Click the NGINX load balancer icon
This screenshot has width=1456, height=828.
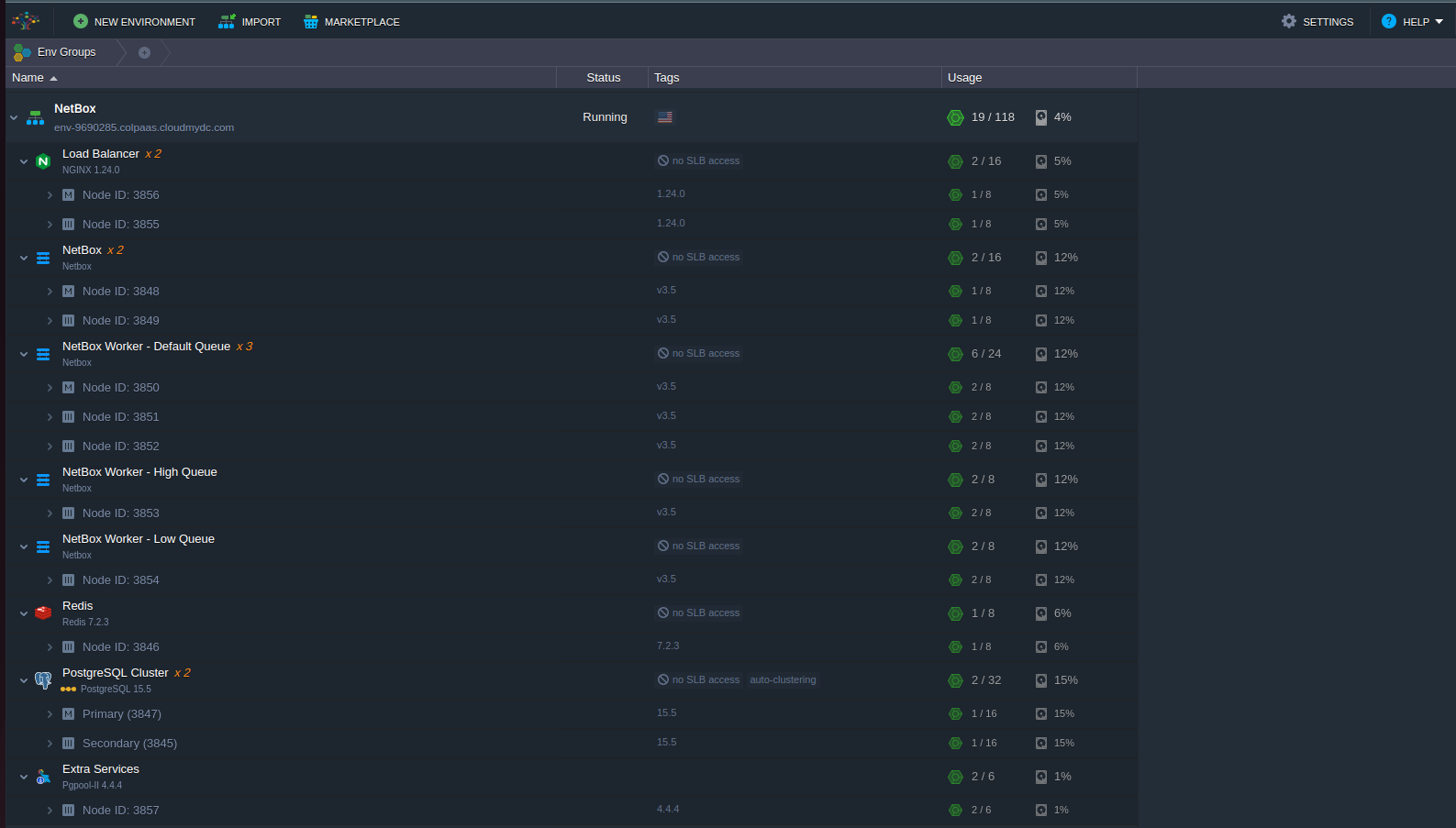click(43, 161)
